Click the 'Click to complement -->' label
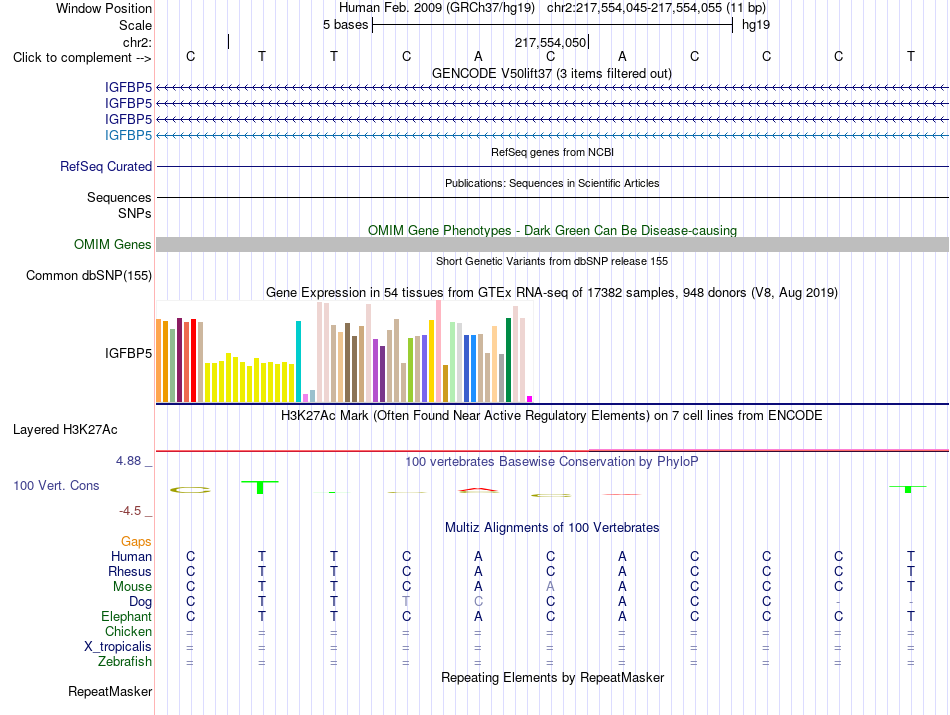Screen dimensions: 950x715 click(82, 58)
